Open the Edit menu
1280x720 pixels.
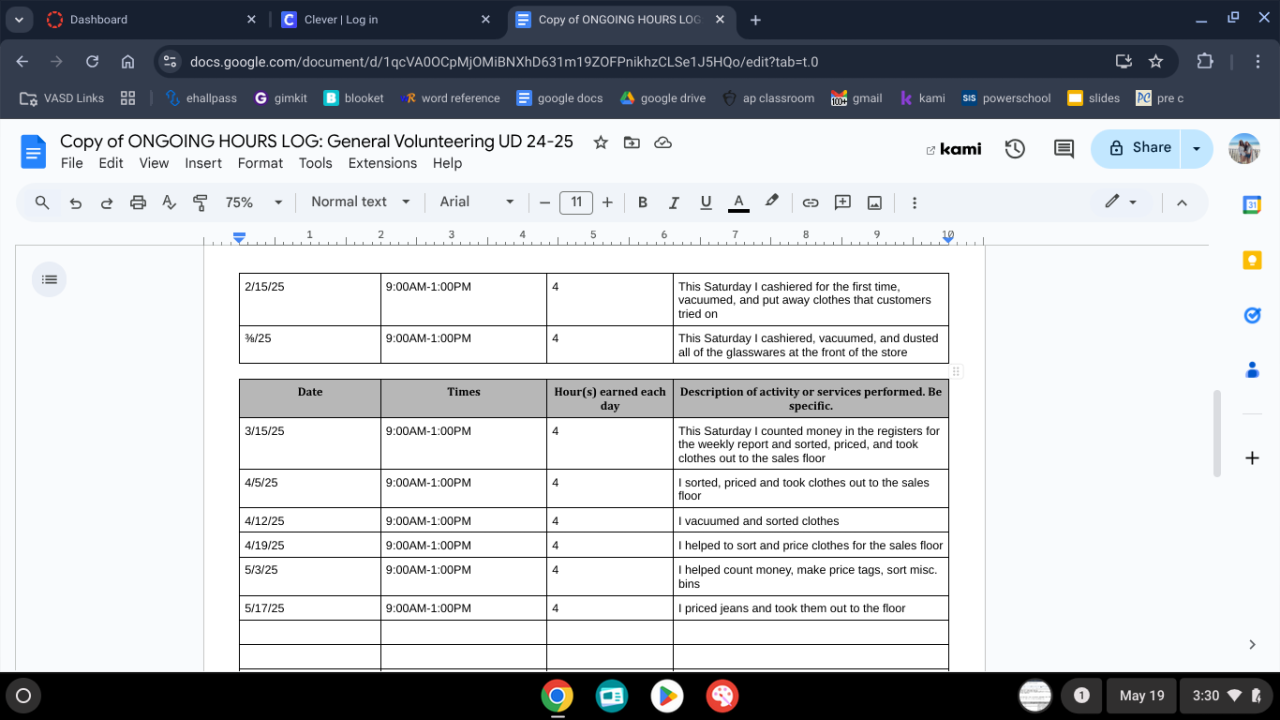(x=111, y=163)
